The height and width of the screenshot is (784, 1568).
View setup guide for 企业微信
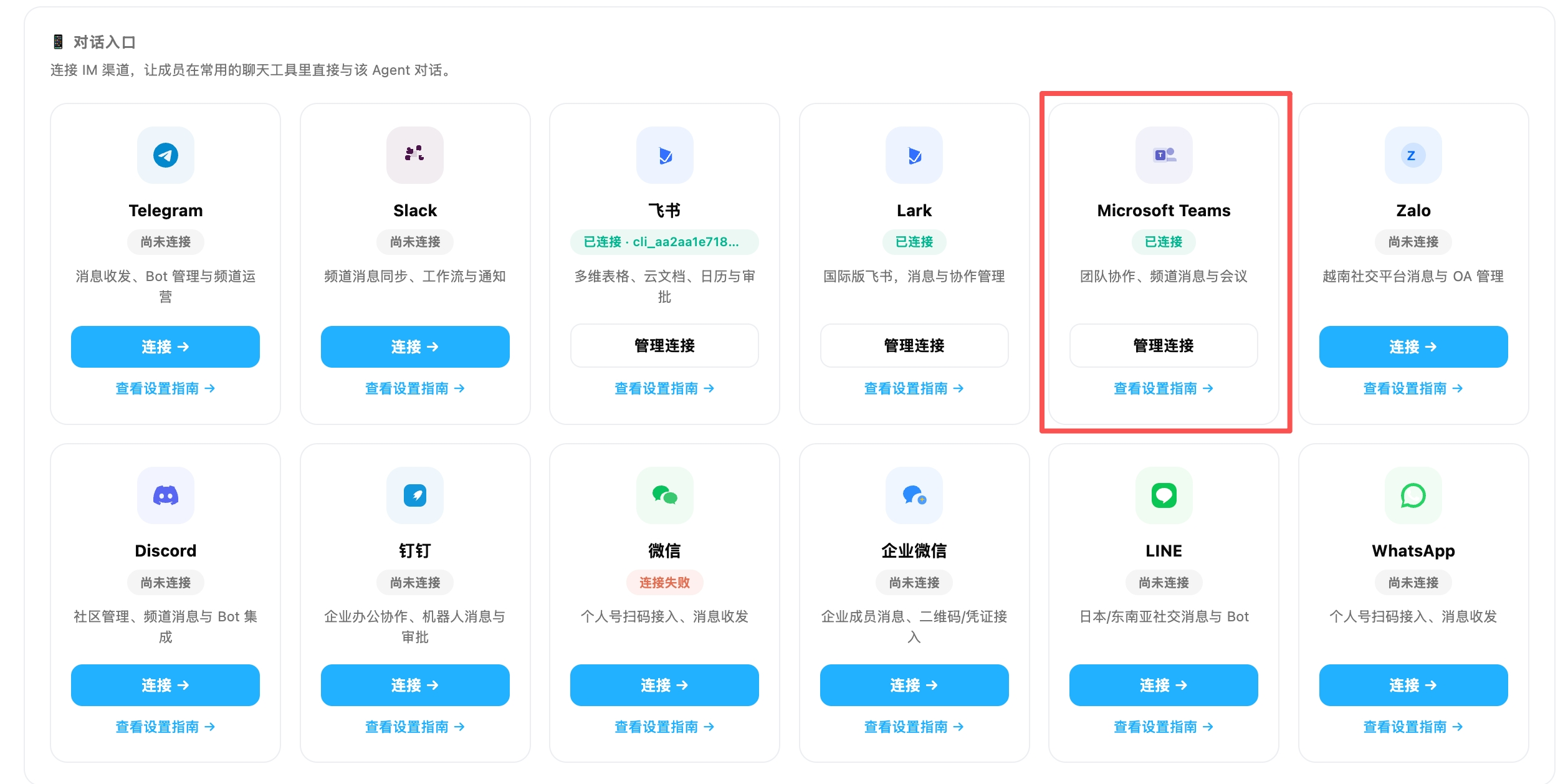914,727
